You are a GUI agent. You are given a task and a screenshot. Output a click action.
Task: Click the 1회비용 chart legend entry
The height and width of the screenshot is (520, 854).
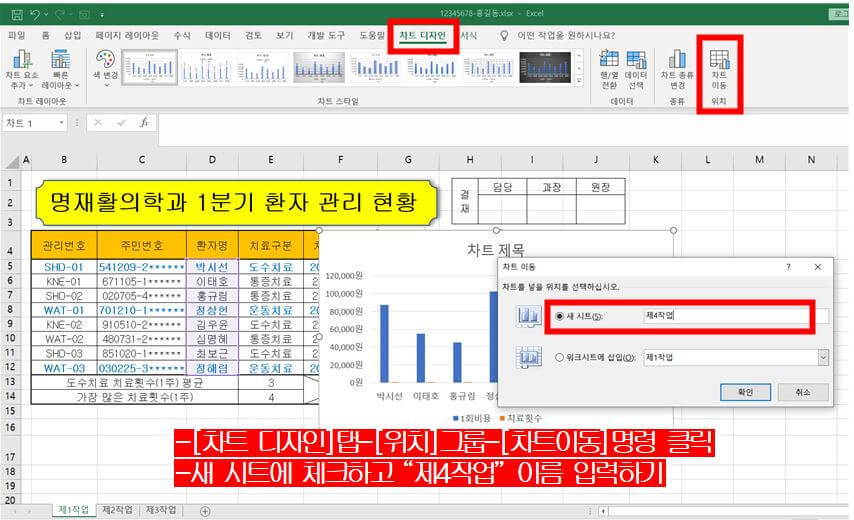pyautogui.click(x=472, y=418)
